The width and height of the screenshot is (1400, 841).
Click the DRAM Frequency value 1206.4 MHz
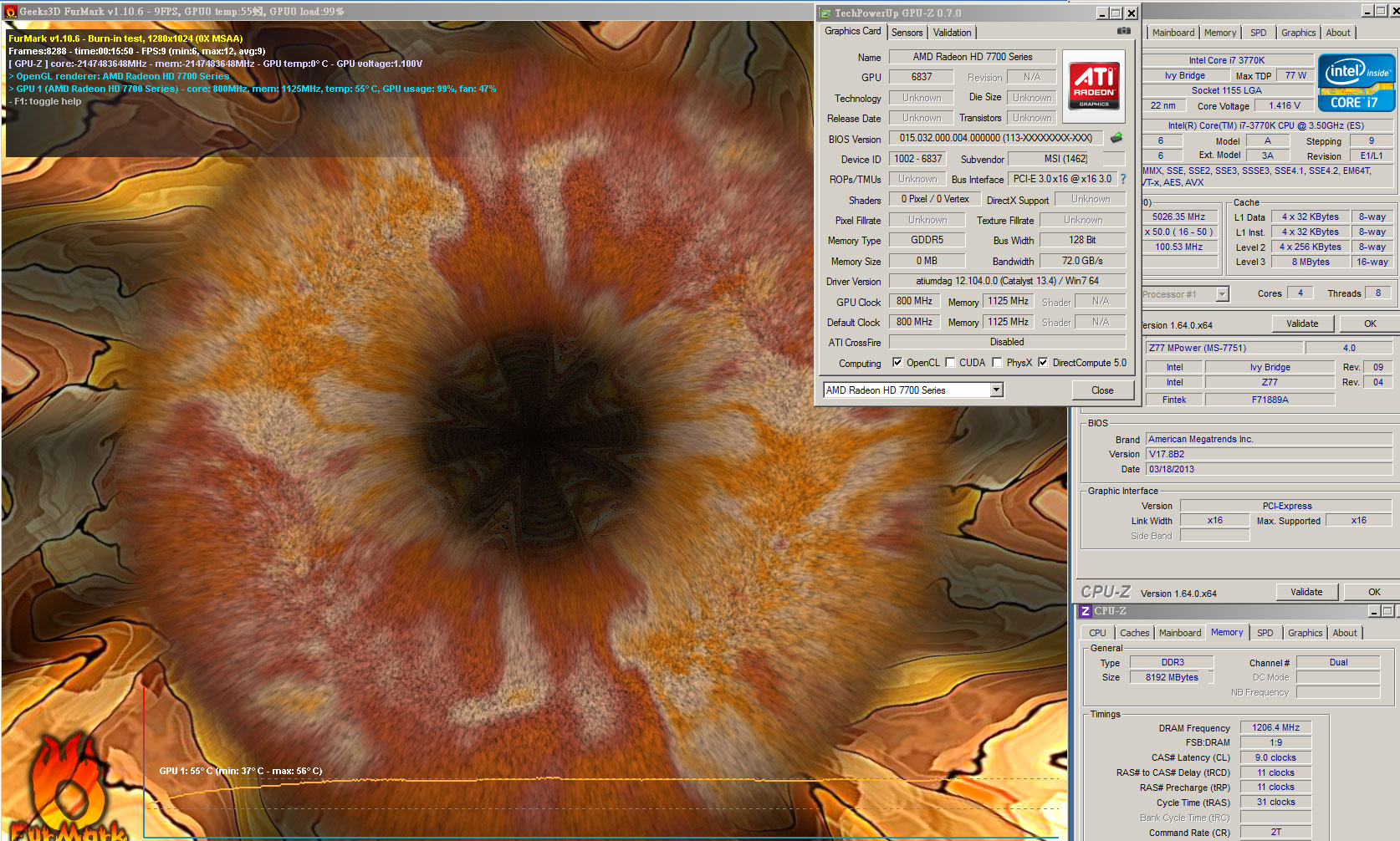pyautogui.click(x=1275, y=727)
